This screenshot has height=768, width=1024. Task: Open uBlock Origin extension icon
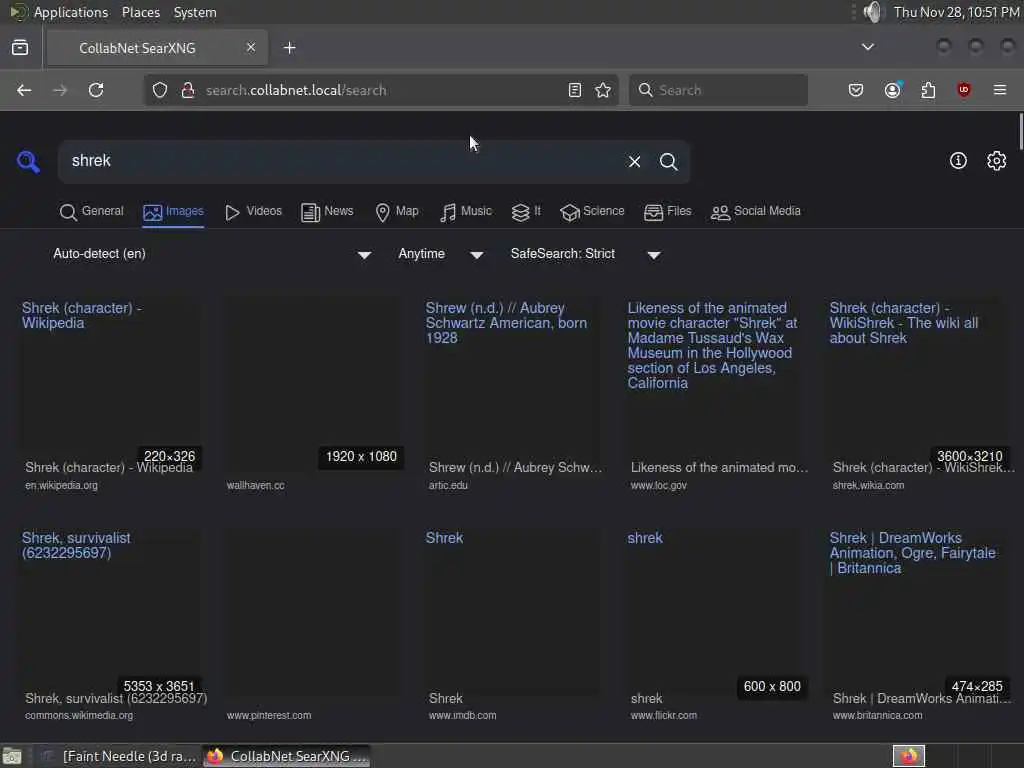click(963, 90)
